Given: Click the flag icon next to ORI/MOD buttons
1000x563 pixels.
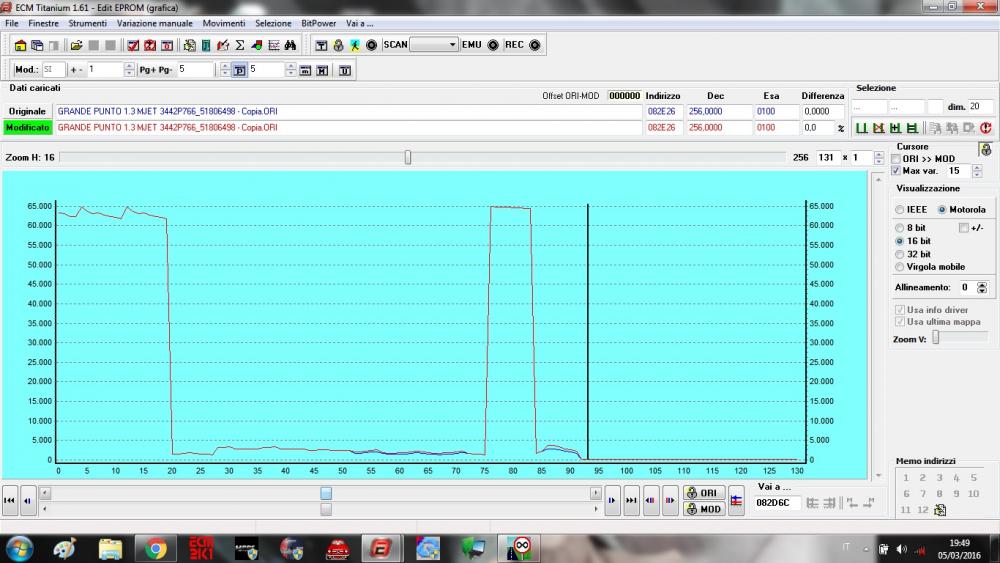Looking at the screenshot, I should click(736, 501).
